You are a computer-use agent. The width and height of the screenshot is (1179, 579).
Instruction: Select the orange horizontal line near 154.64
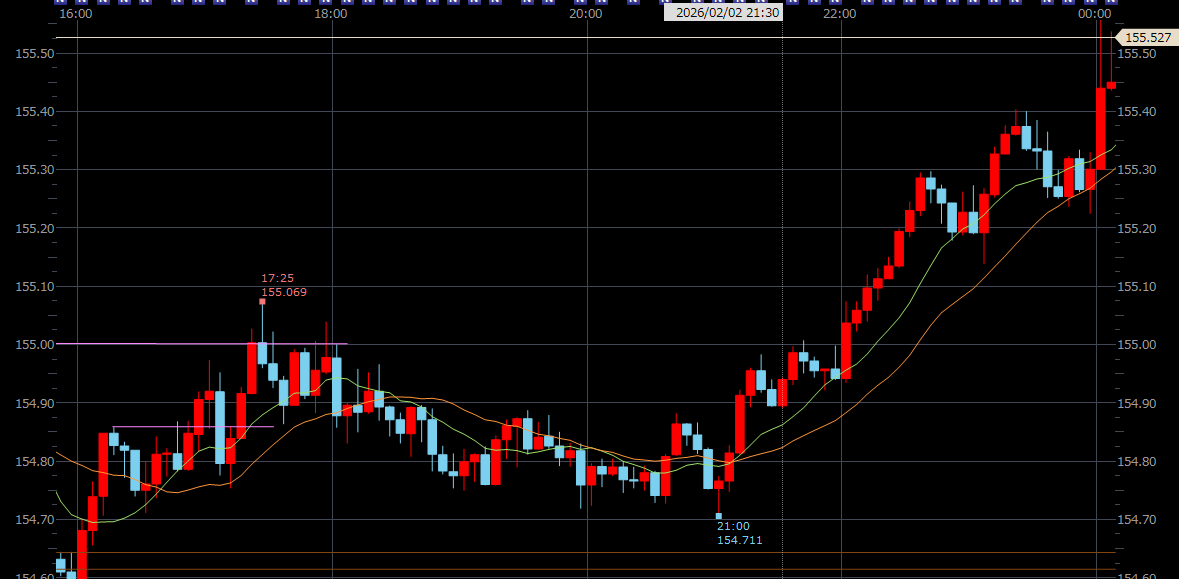click(500, 552)
